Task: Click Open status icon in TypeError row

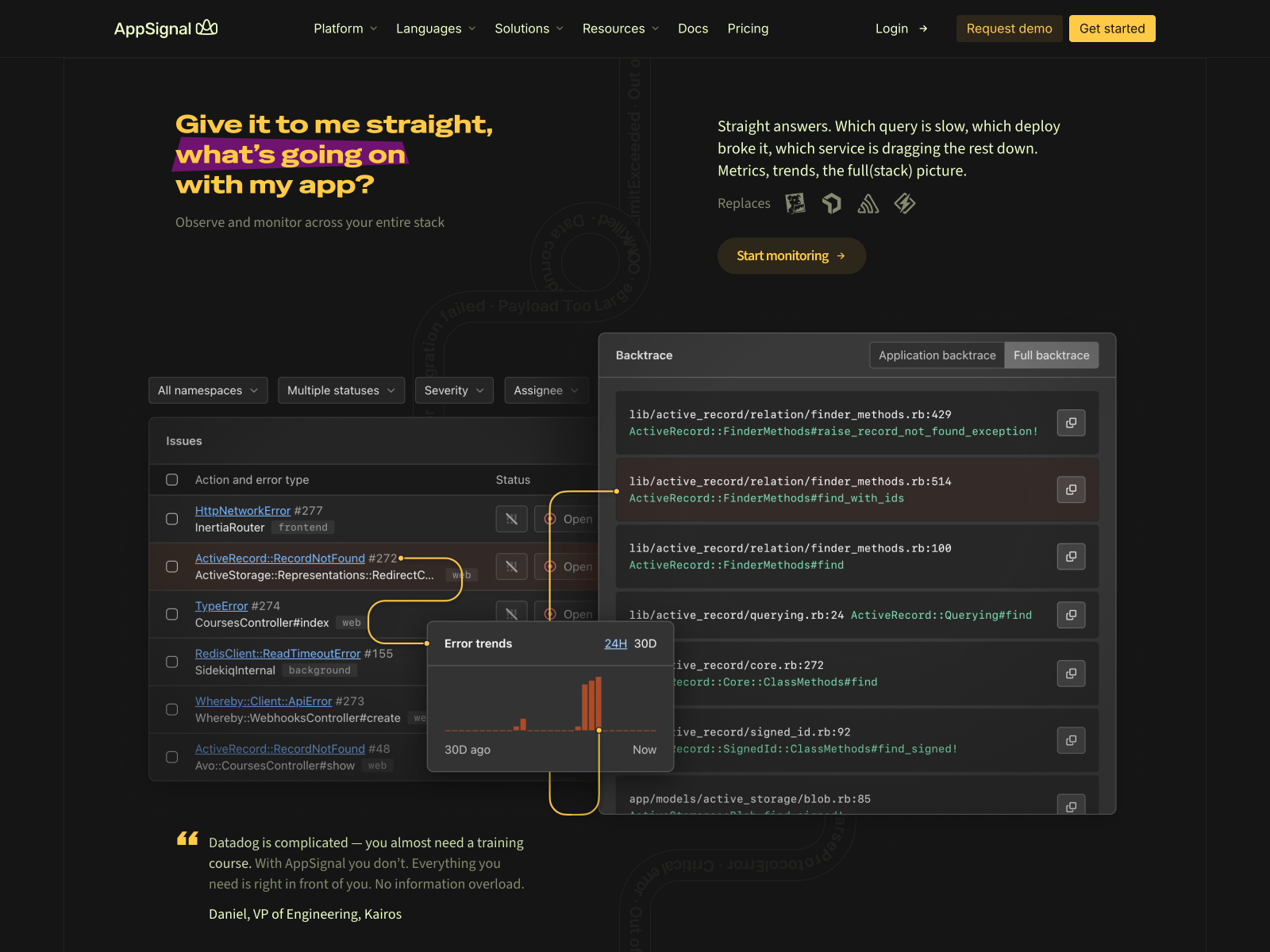Action: pyautogui.click(x=550, y=613)
